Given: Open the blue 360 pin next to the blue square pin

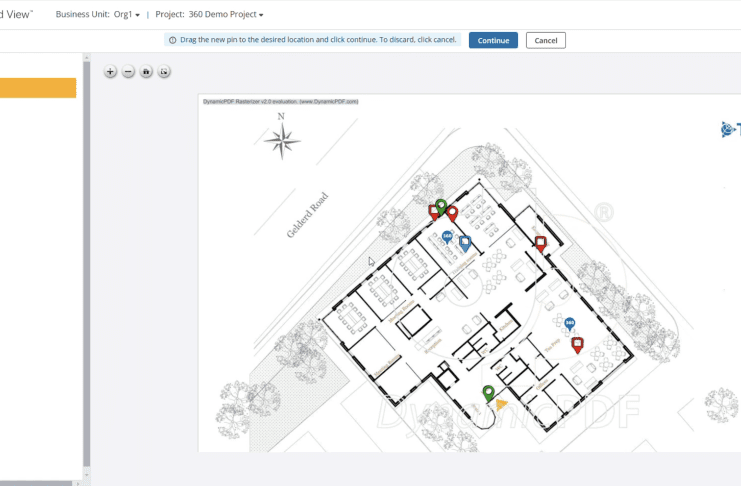Looking at the screenshot, I should (x=447, y=237).
